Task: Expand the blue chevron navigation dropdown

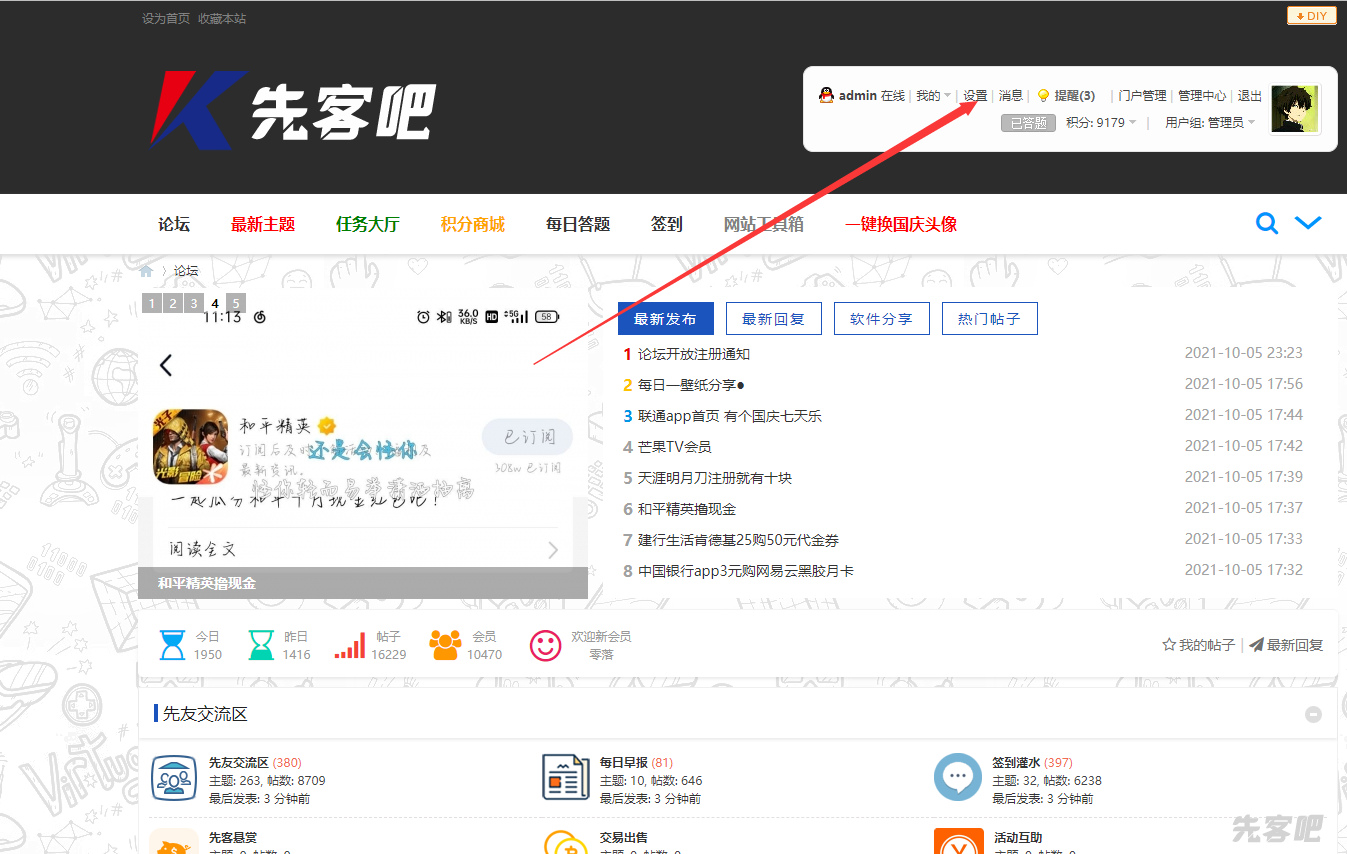Action: 1308,223
